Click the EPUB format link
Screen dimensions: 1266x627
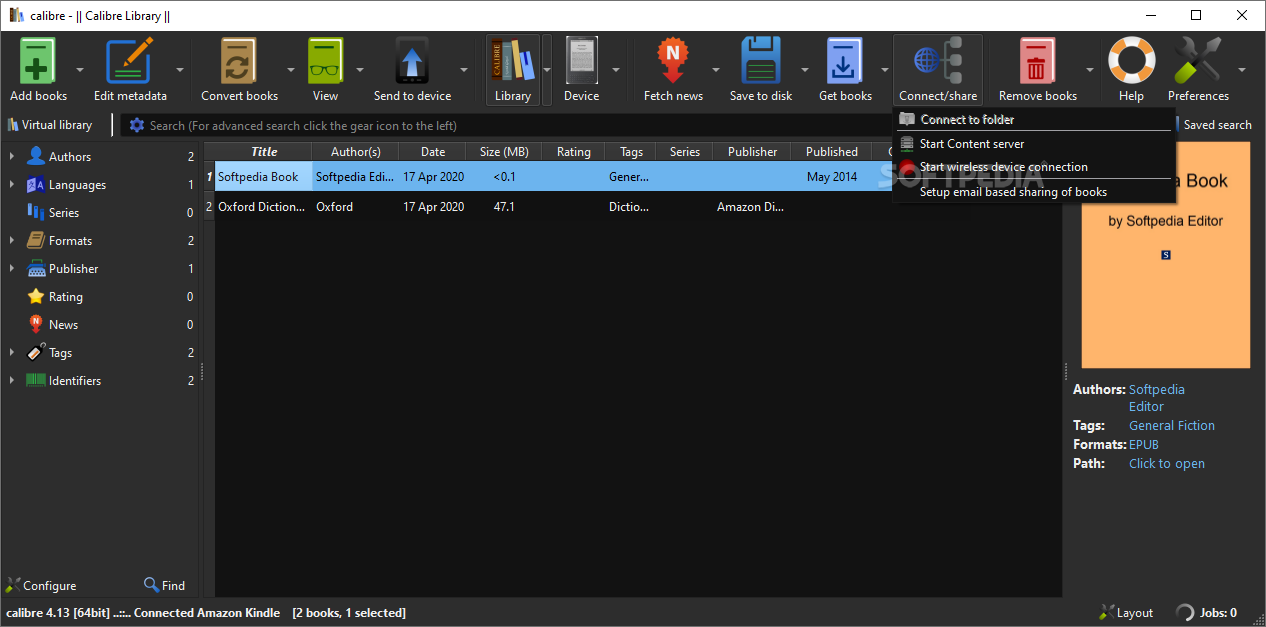point(1144,445)
